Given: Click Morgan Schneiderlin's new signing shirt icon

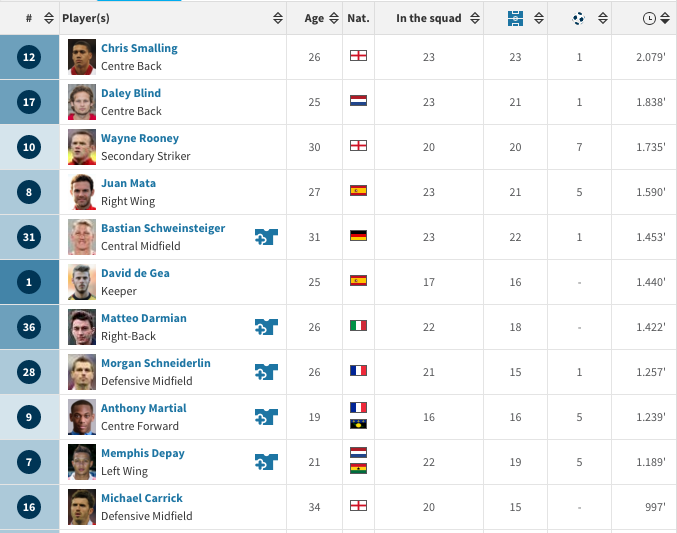Looking at the screenshot, I should (266, 372).
